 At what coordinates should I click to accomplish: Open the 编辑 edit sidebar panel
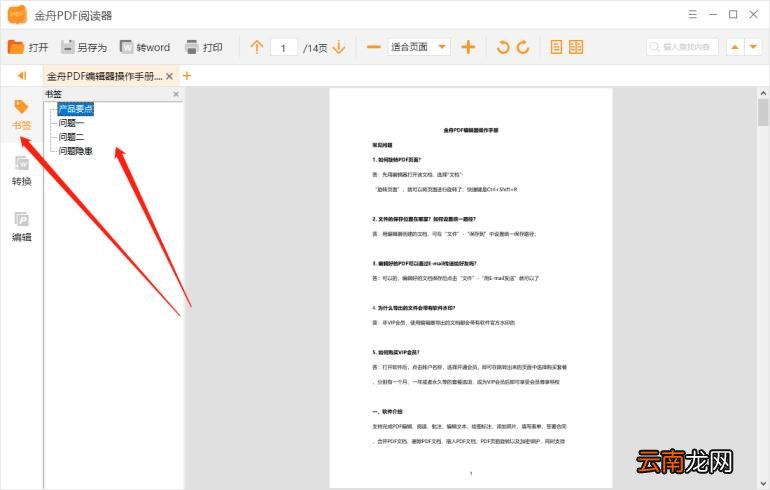(21, 226)
